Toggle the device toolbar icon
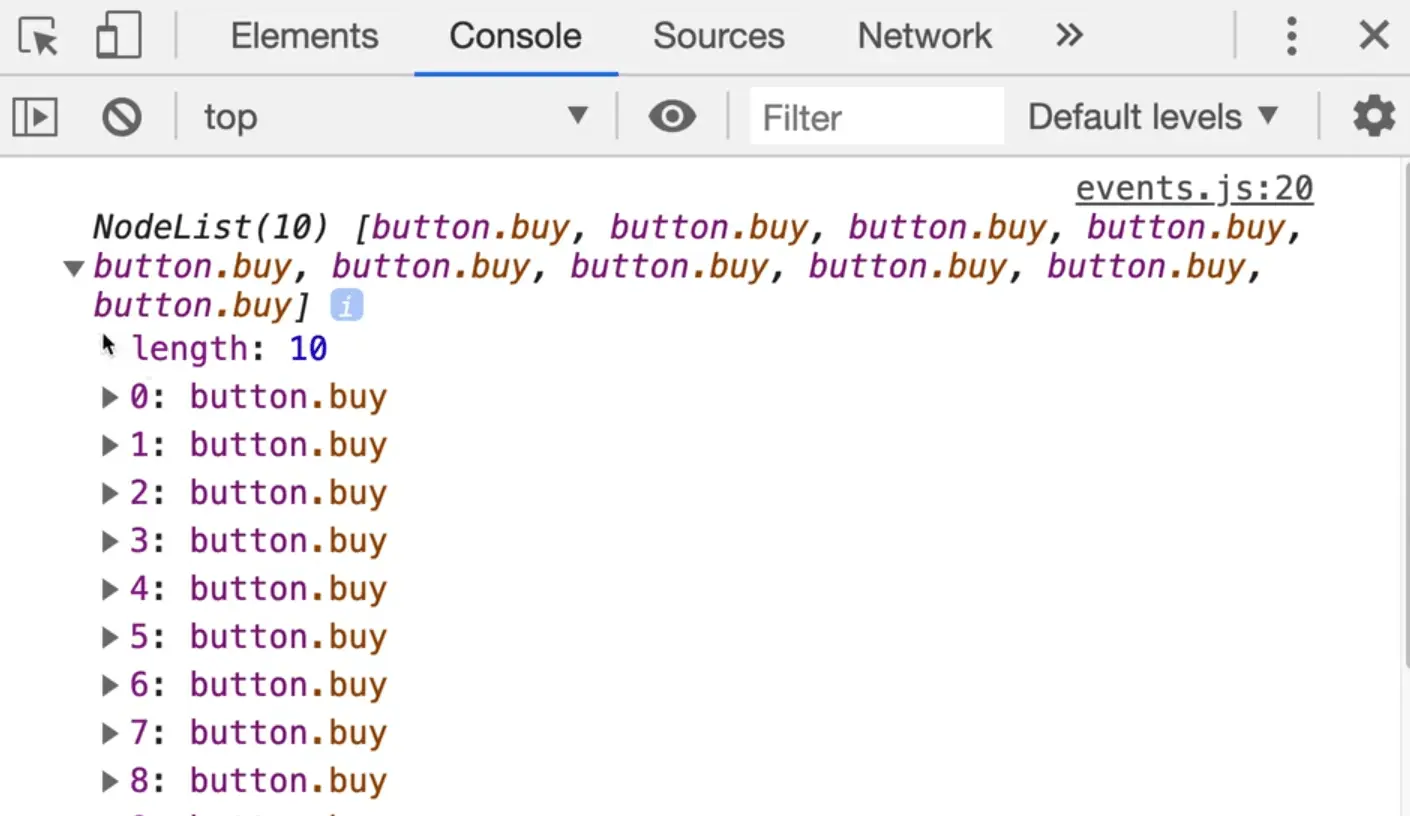1410x816 pixels. pyautogui.click(x=118, y=37)
